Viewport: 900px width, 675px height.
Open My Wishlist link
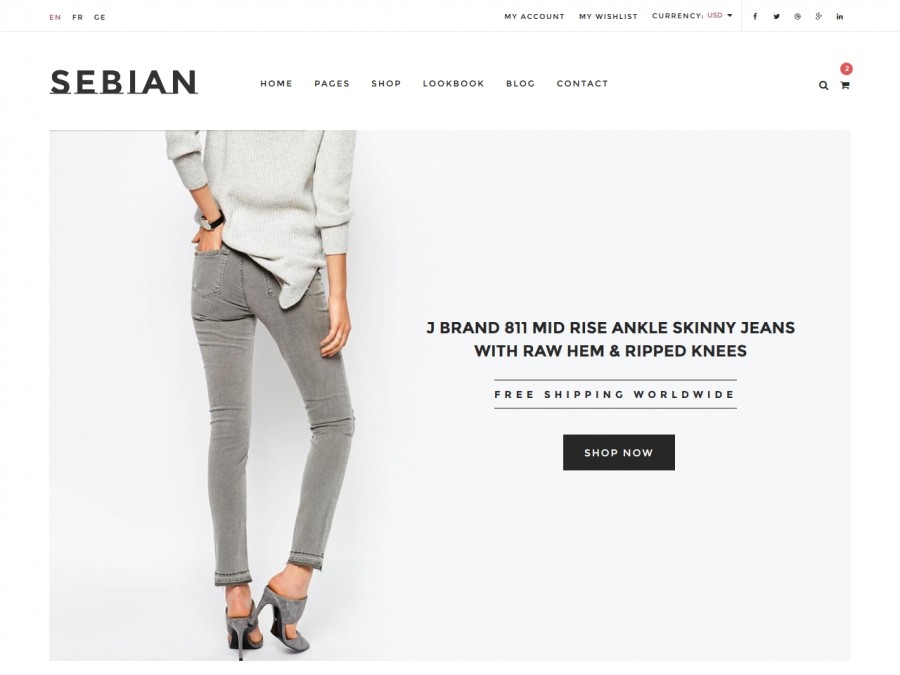(608, 17)
